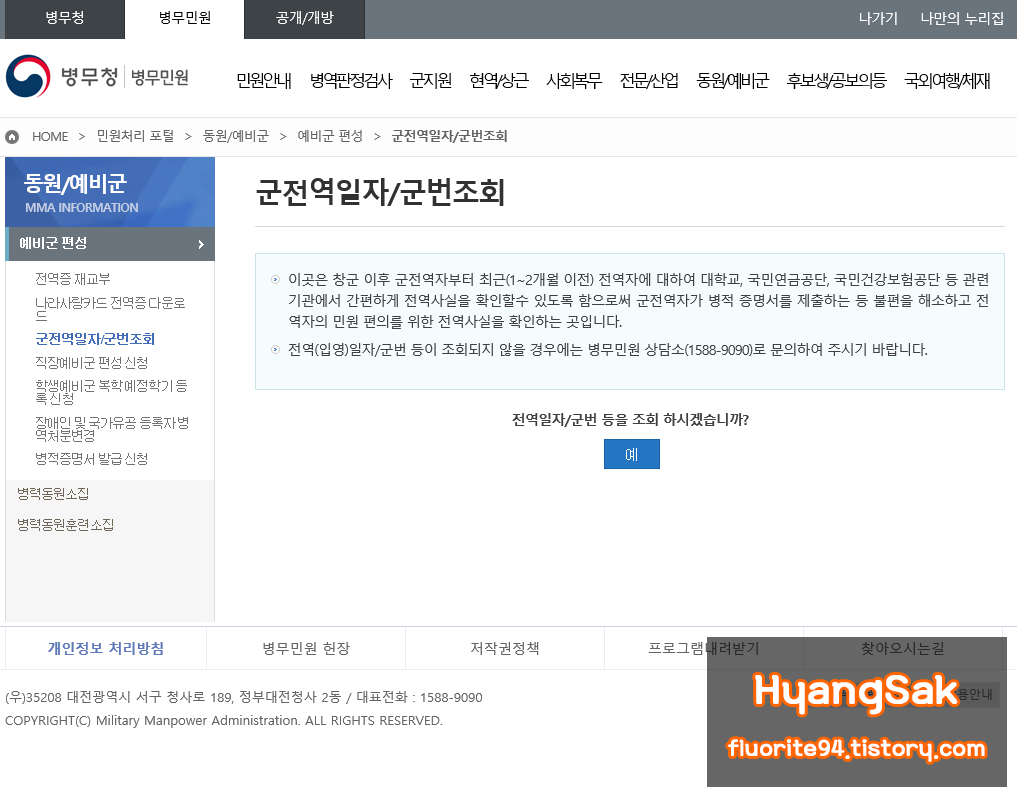Image resolution: width=1017 pixels, height=796 pixels.
Task: Expand the 예비군 편성 chevron arrow
Action: pos(201,245)
